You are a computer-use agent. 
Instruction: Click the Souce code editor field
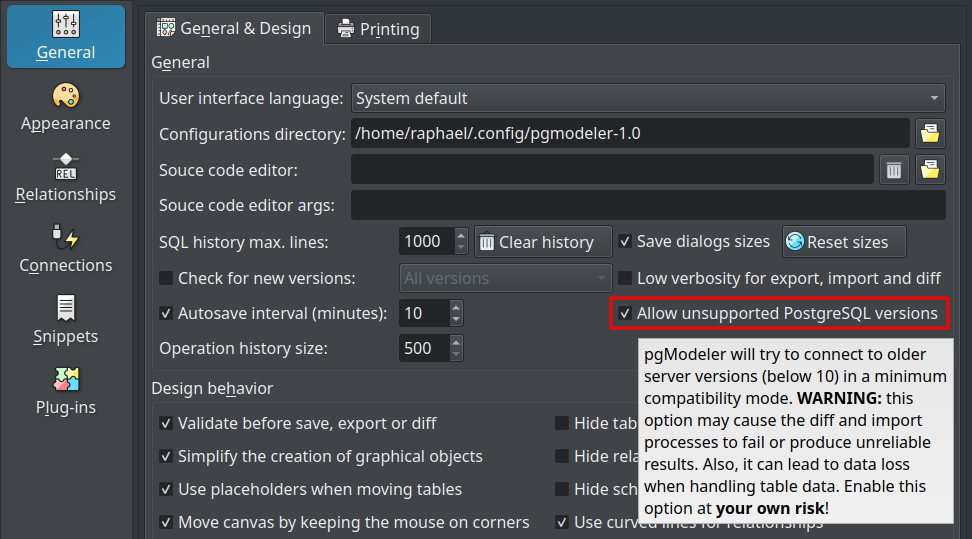[612, 170]
